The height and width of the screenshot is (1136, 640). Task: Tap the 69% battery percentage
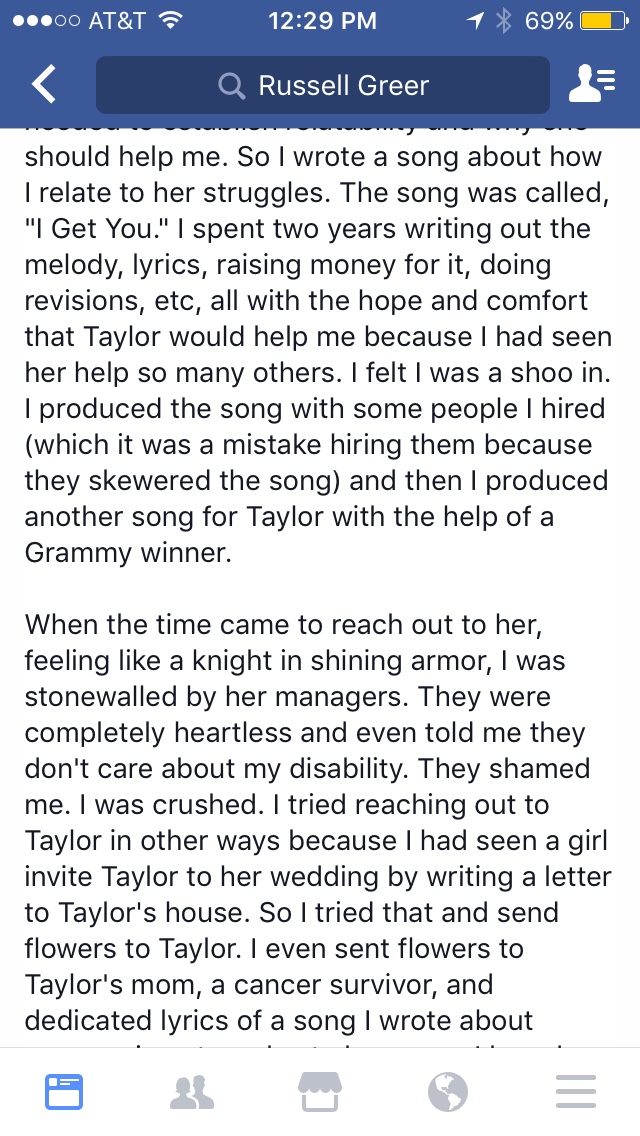[x=549, y=21]
